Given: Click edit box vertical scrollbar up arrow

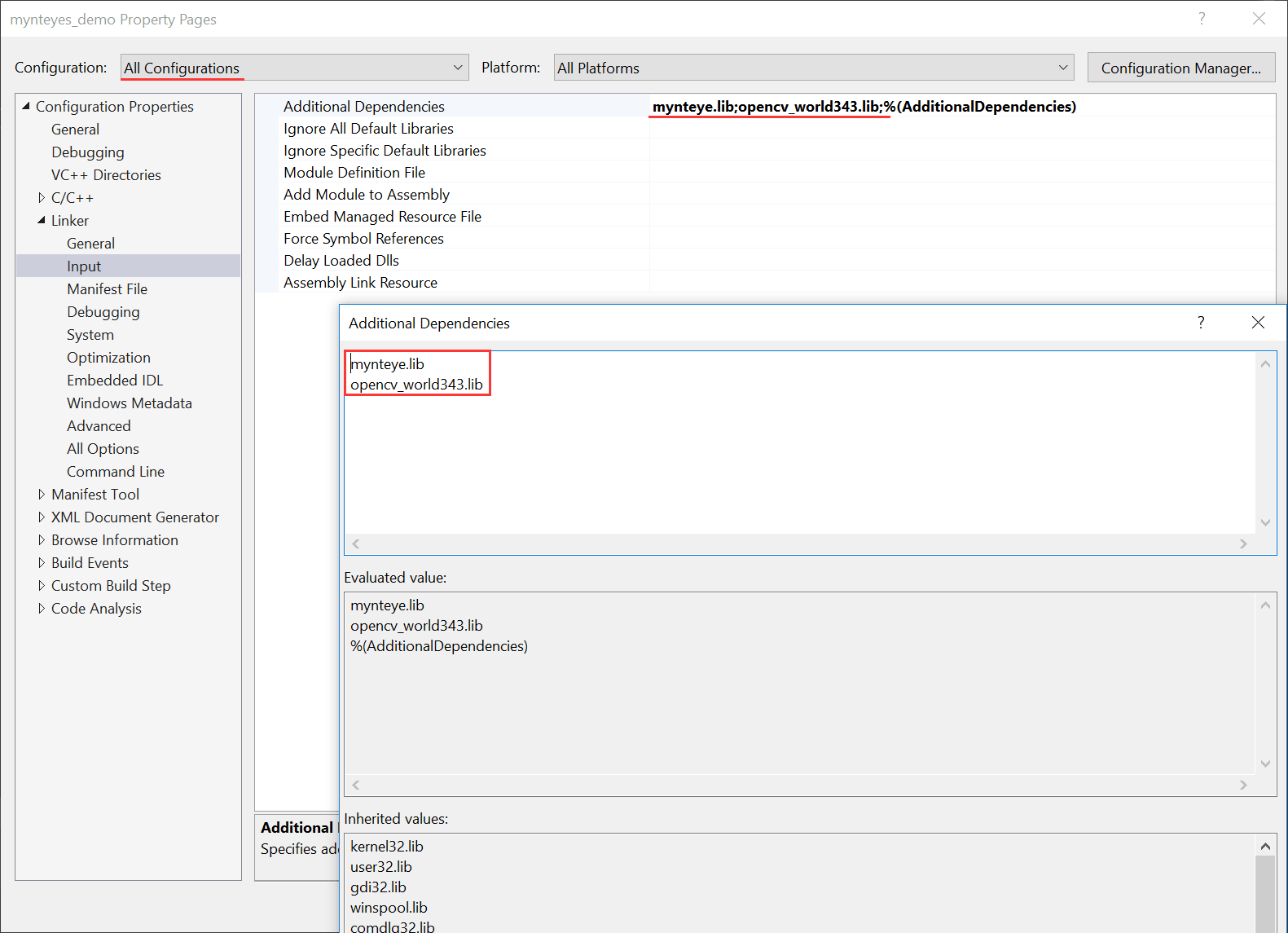Looking at the screenshot, I should [1265, 364].
